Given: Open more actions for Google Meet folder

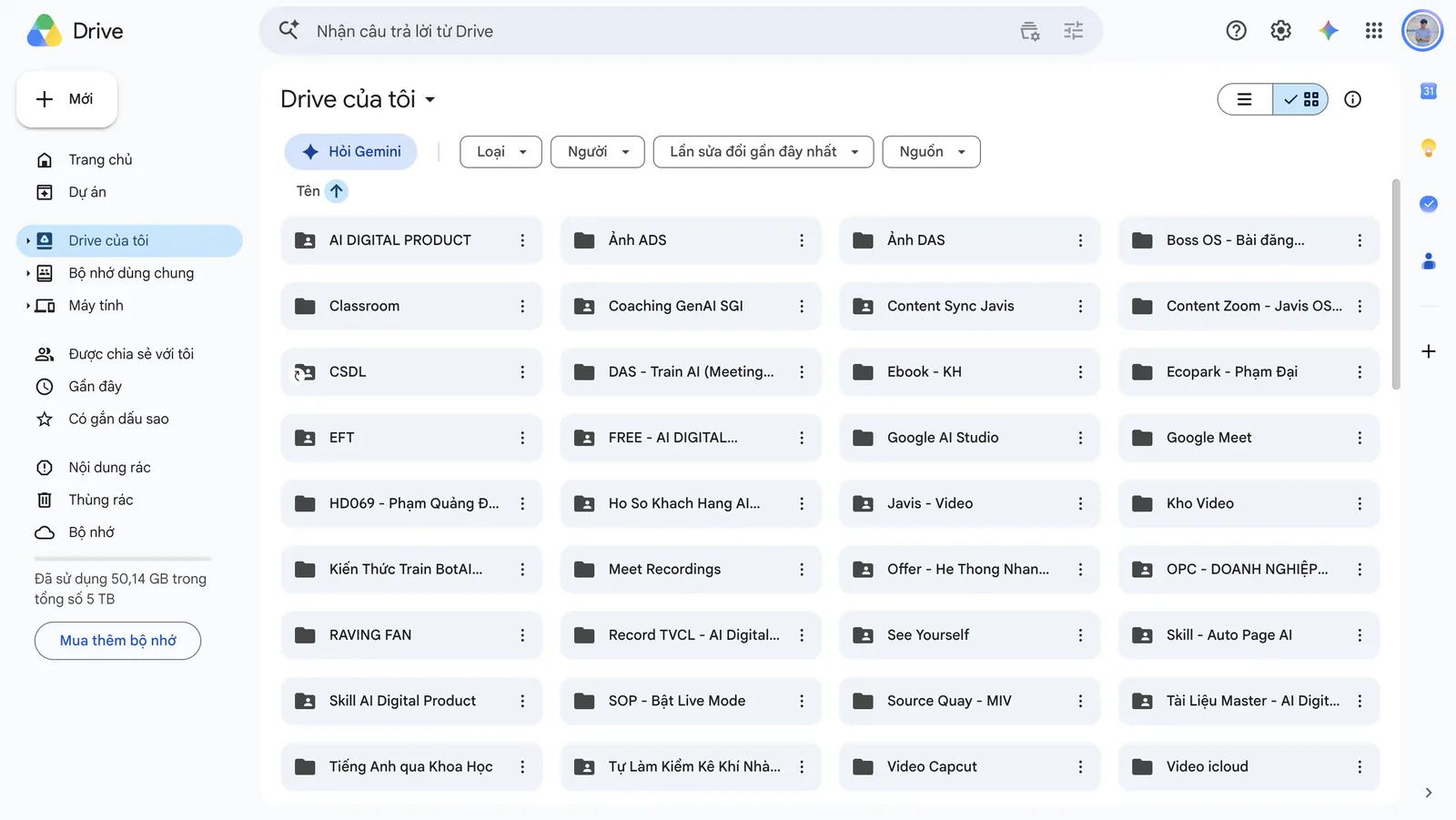Looking at the screenshot, I should [1360, 438].
